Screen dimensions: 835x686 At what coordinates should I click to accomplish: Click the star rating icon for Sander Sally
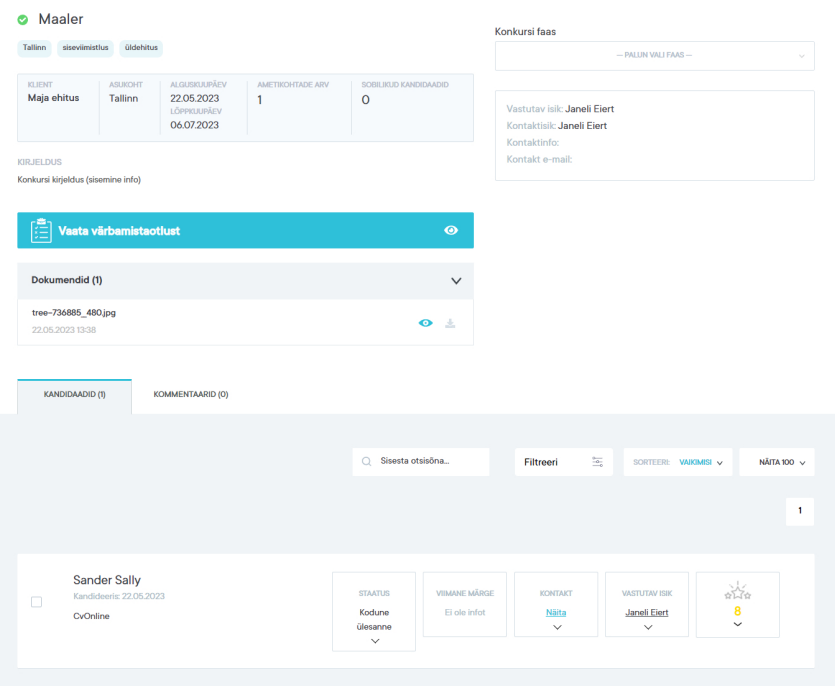tap(737, 592)
